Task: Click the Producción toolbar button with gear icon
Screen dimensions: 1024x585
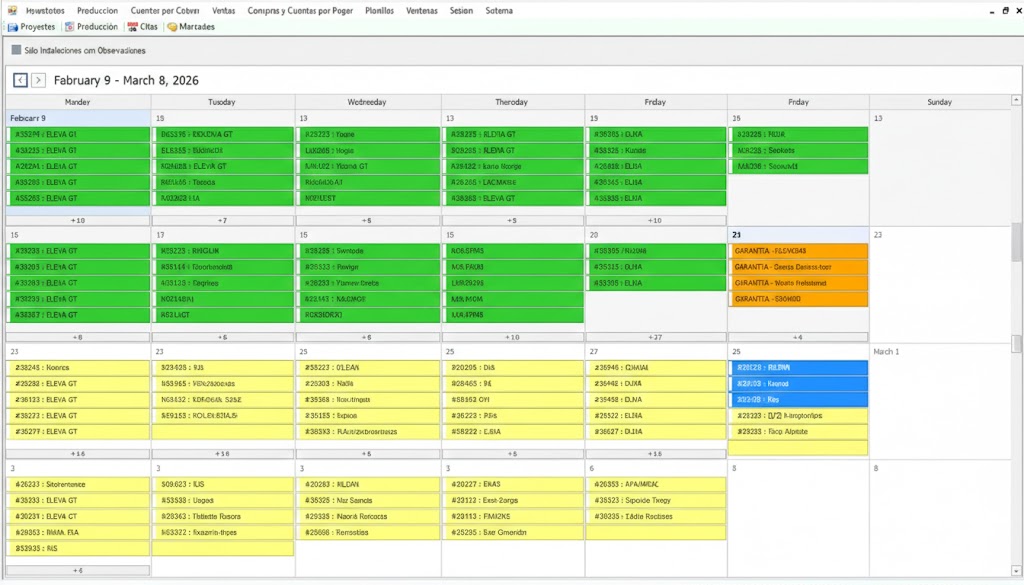Action: coord(91,27)
